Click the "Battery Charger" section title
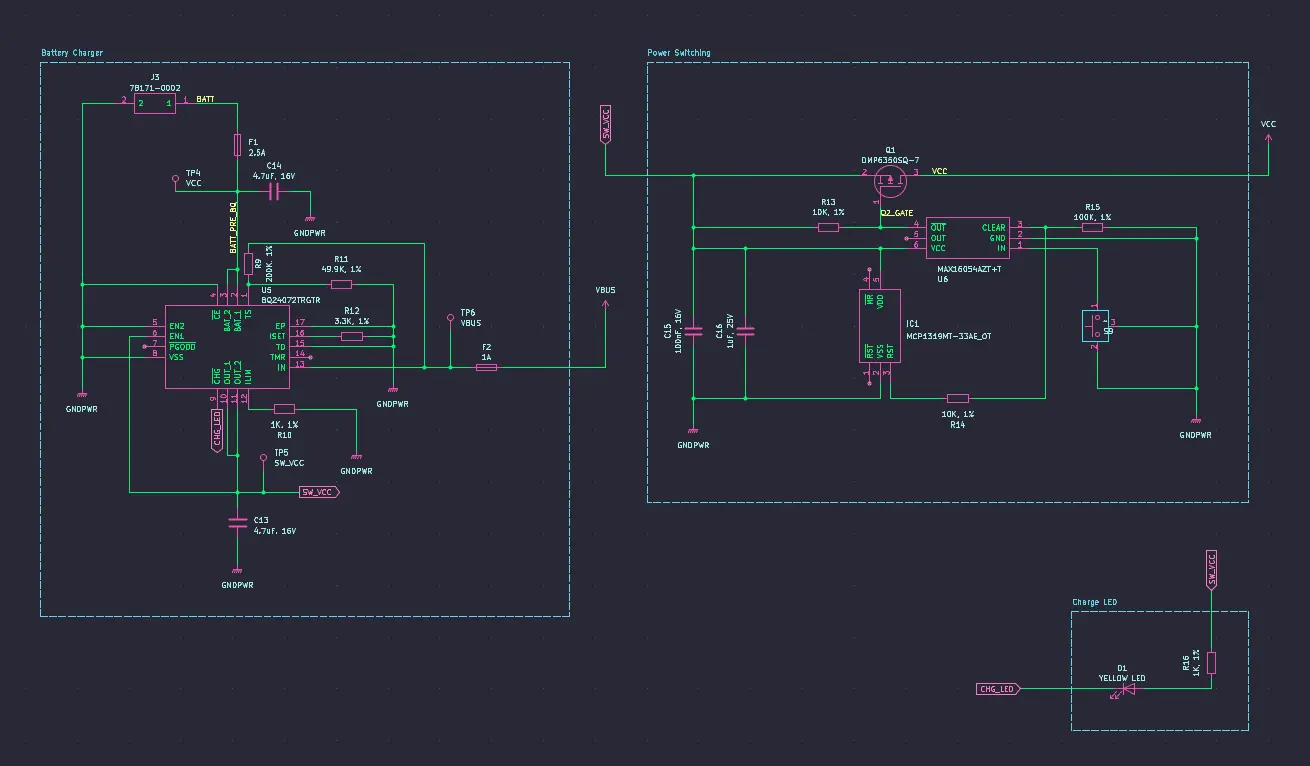This screenshot has width=1310, height=766. point(72,53)
